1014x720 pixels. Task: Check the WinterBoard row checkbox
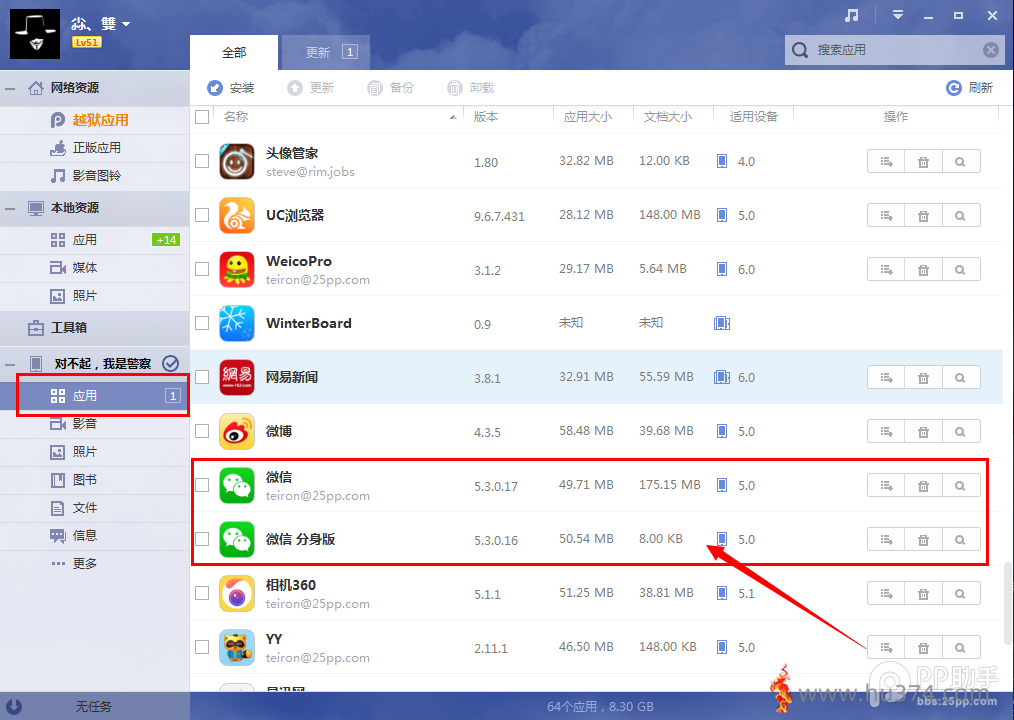[202, 323]
